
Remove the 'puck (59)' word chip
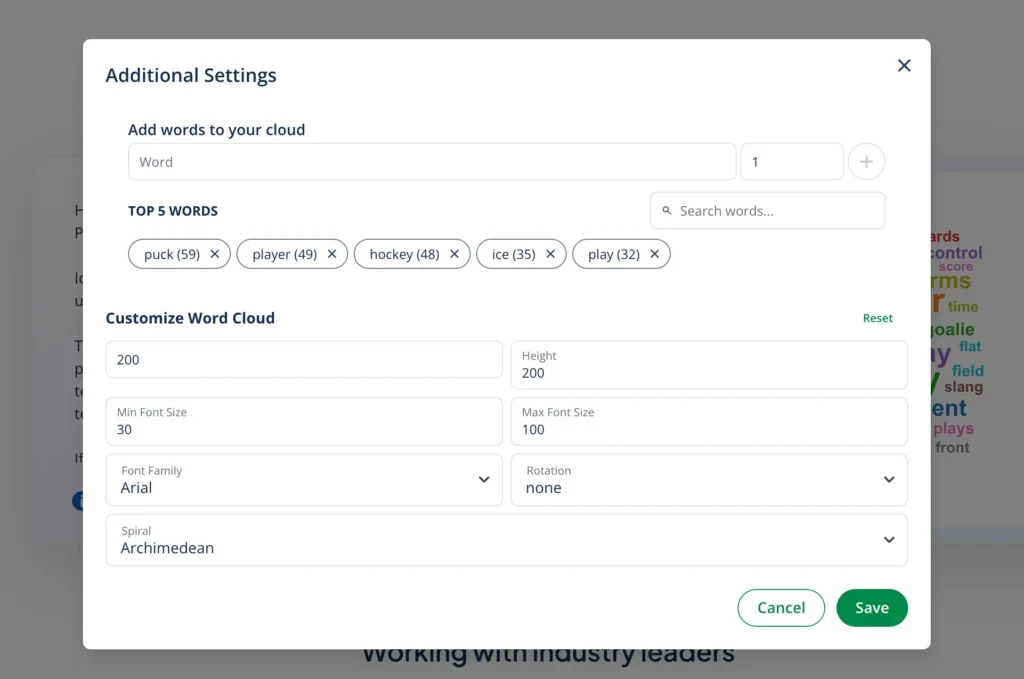pyautogui.click(x=215, y=254)
